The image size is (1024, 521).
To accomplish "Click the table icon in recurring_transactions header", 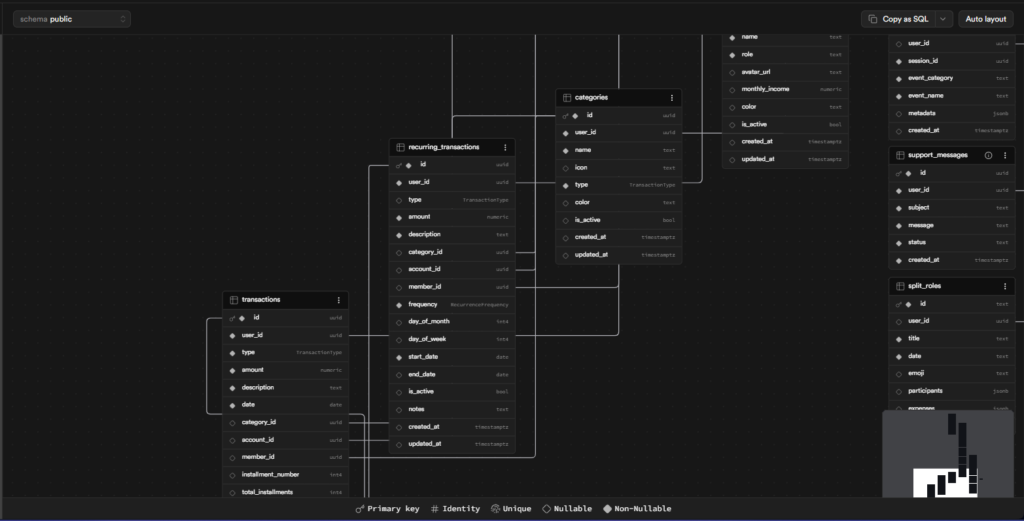I will 400,148.
